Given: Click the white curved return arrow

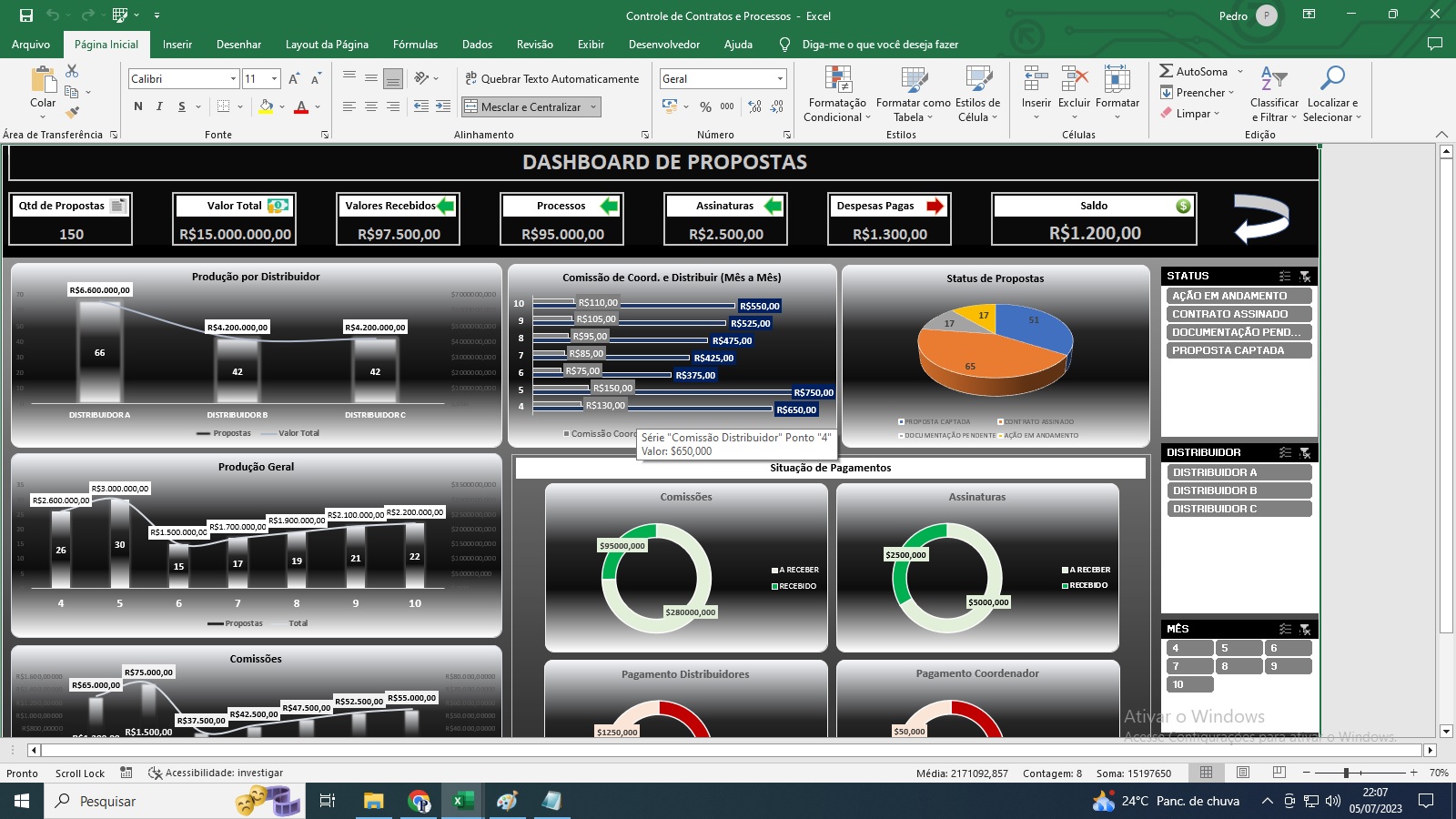Looking at the screenshot, I should pos(1261,218).
